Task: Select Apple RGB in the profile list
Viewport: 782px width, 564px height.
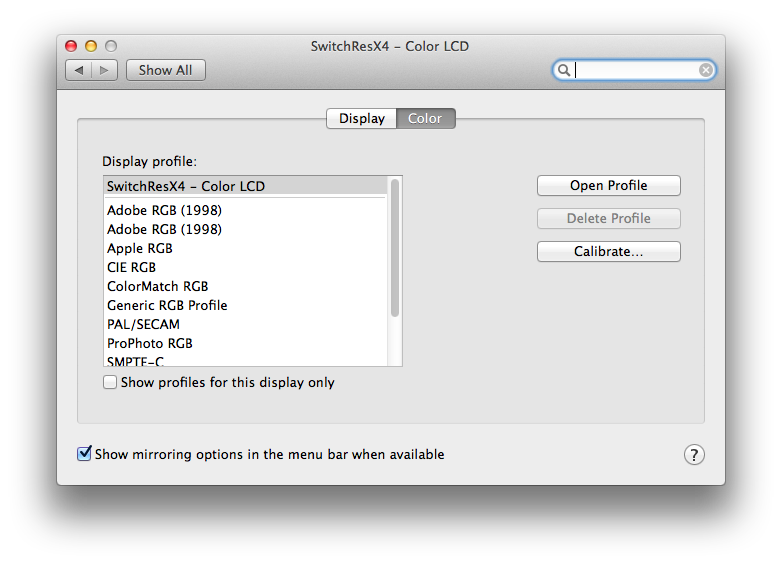Action: click(x=140, y=248)
